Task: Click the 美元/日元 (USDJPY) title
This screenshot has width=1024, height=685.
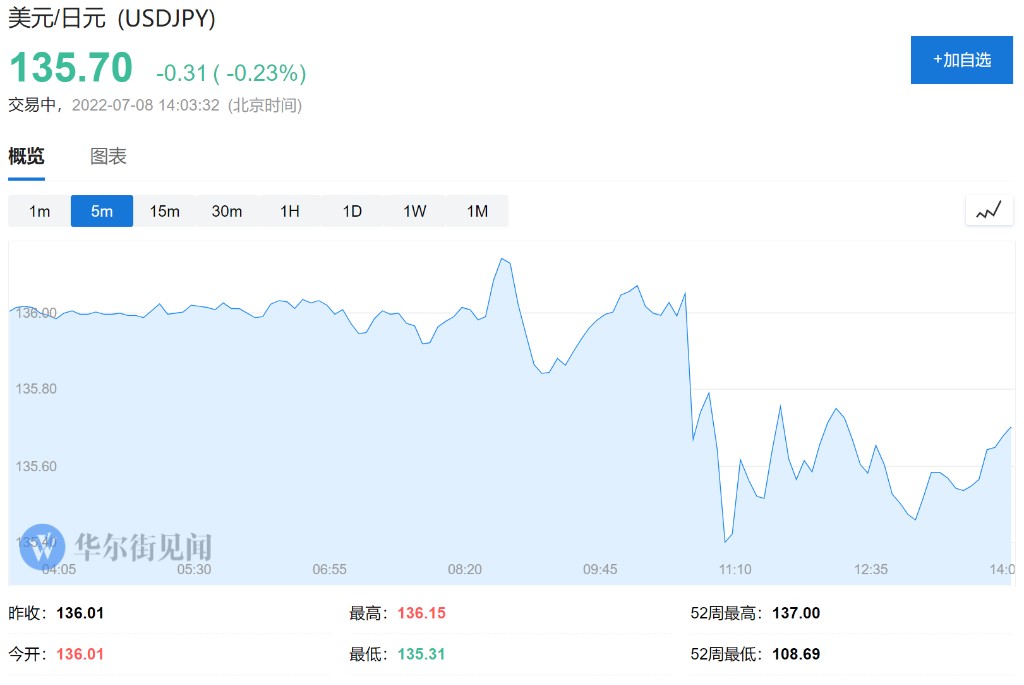Action: click(x=112, y=18)
